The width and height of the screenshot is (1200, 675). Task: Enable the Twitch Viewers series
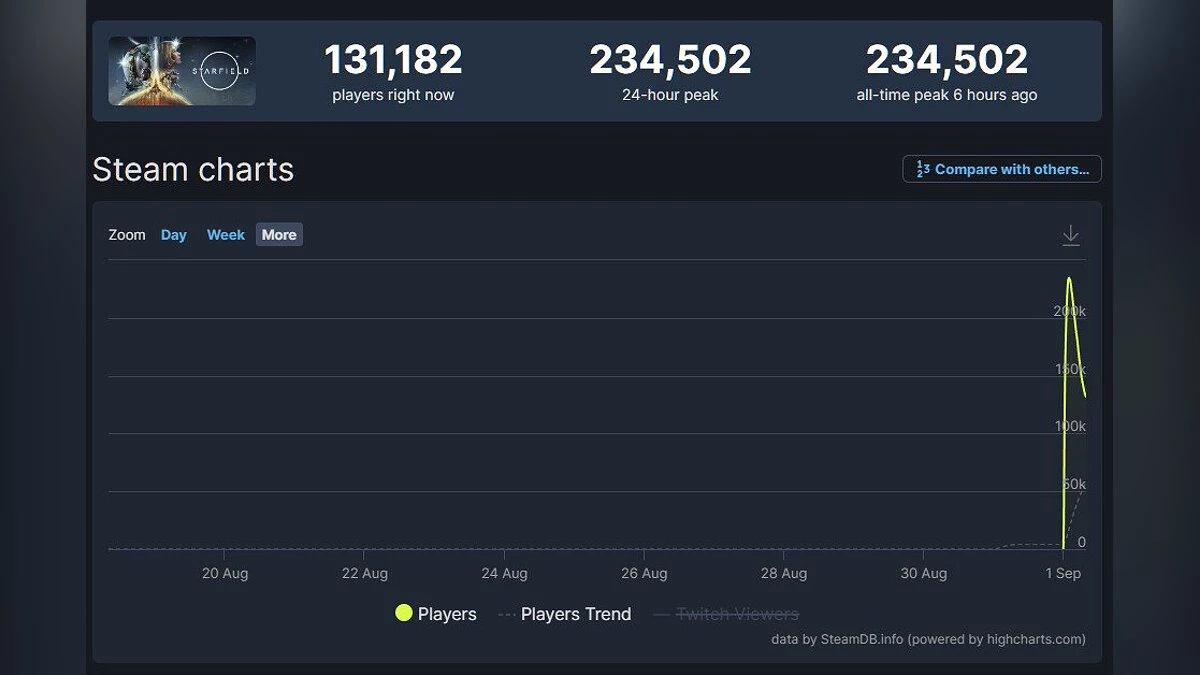coord(727,614)
